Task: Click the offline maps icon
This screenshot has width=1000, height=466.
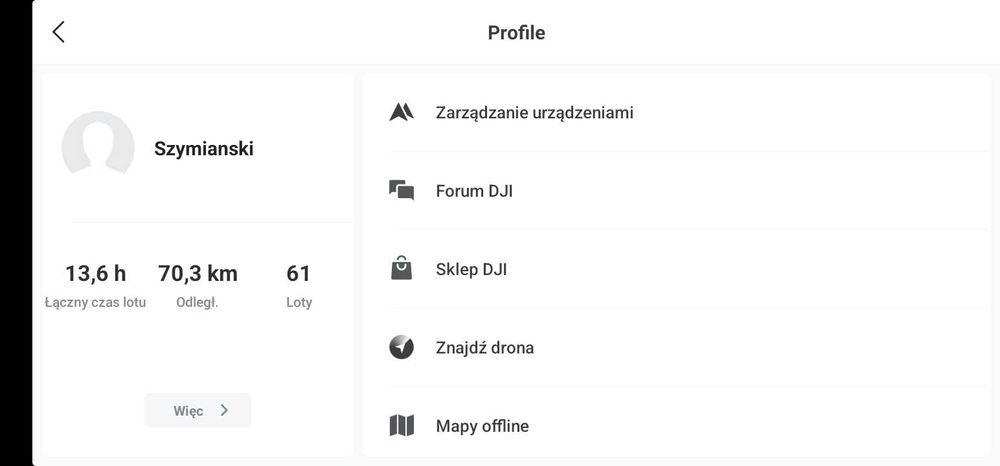Action: coord(401,426)
